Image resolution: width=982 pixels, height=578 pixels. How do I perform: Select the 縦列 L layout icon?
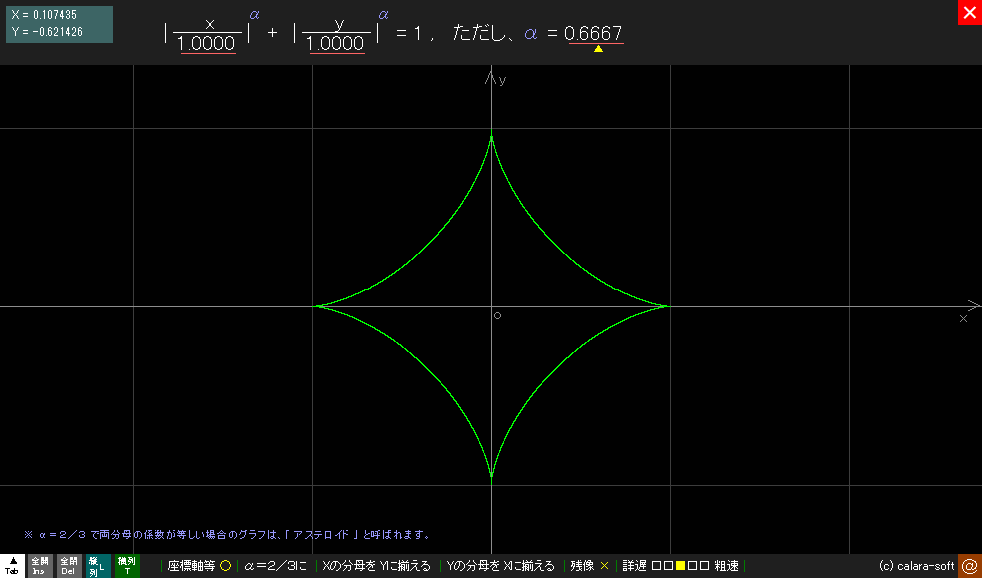click(97, 566)
